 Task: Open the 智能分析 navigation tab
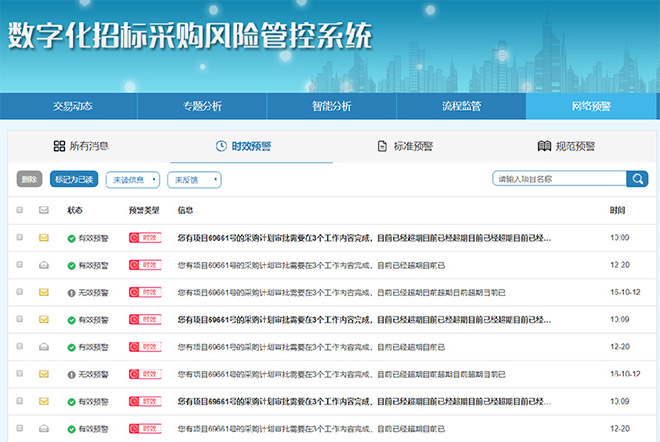331,106
